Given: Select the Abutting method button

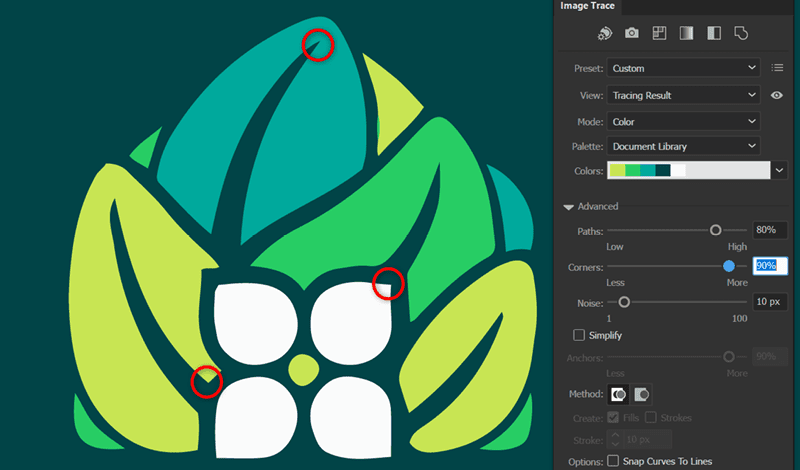Looking at the screenshot, I should click(x=618, y=394).
